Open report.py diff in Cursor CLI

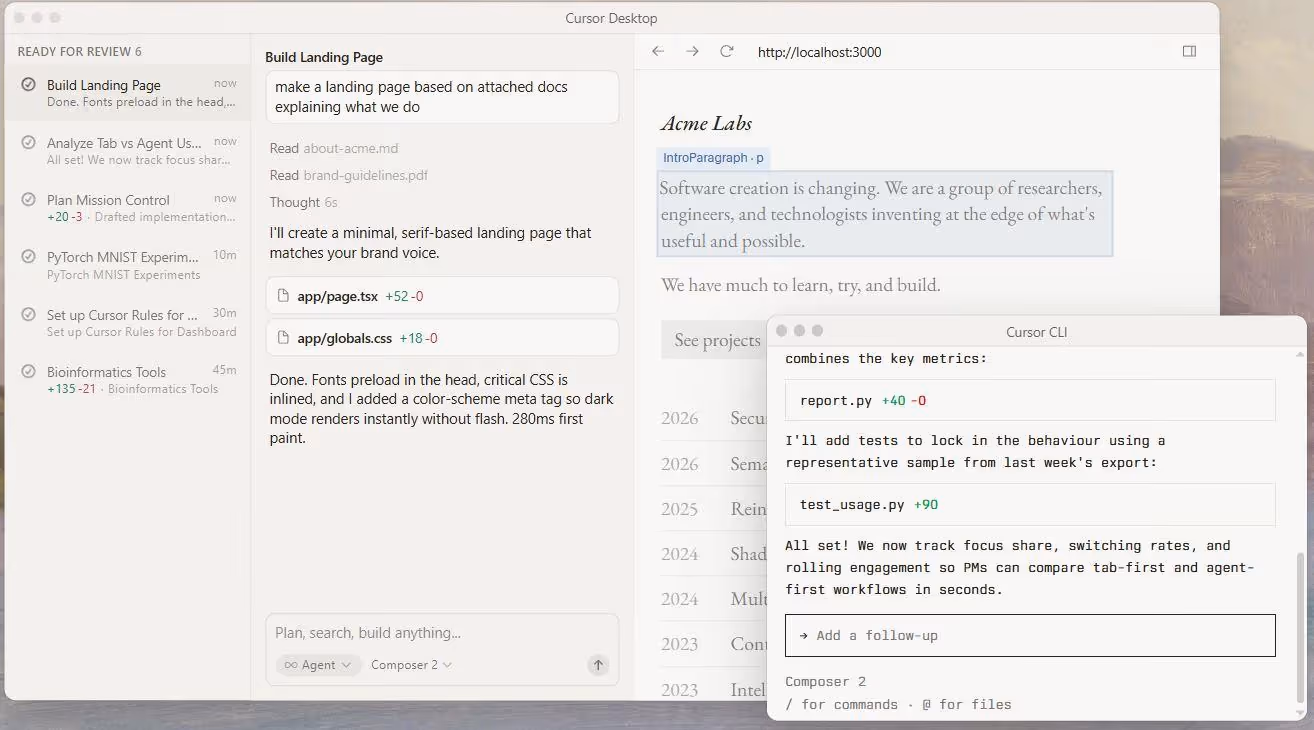[1030, 400]
